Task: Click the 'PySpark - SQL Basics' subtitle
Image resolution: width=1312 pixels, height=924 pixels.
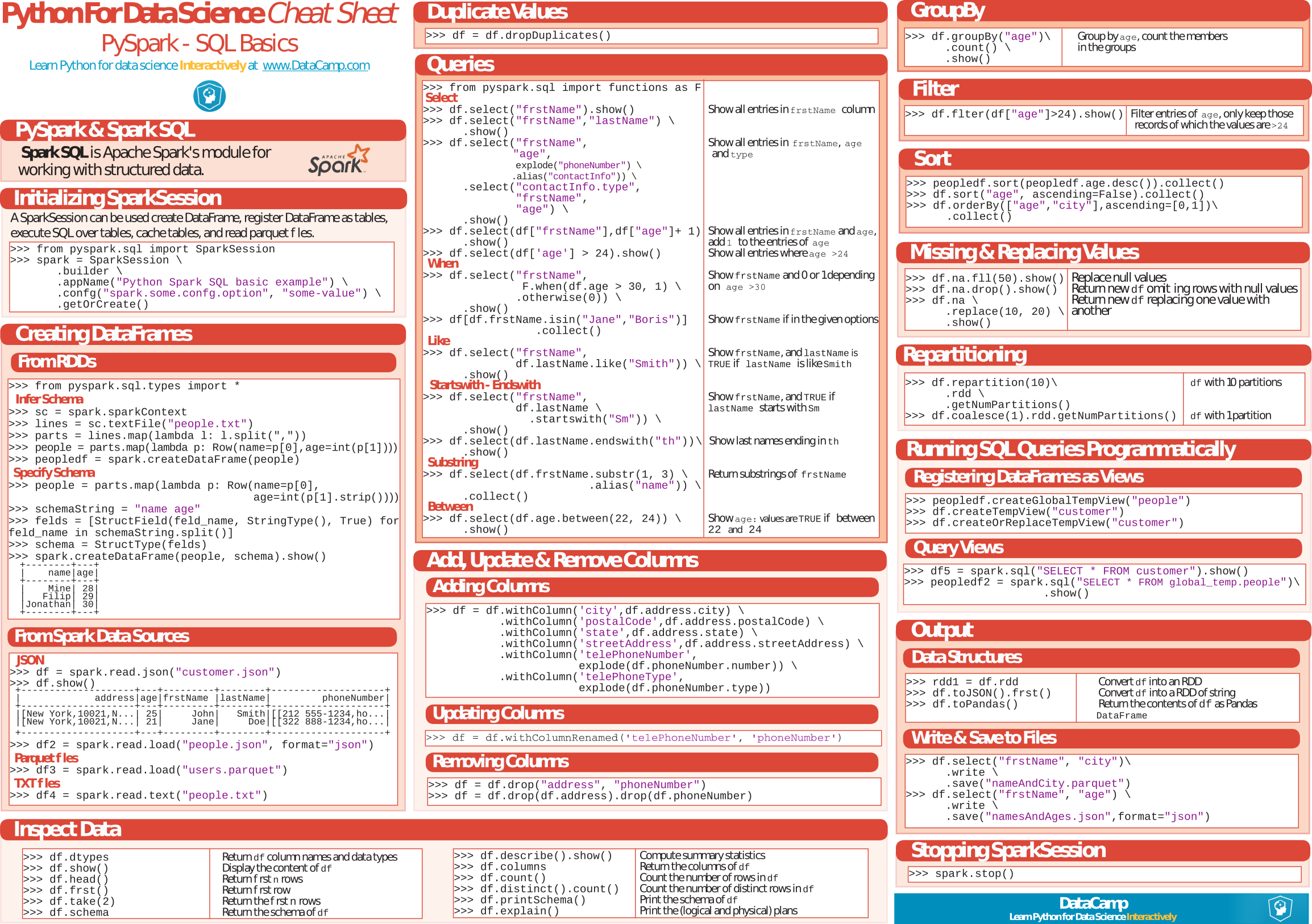Action: [200, 43]
